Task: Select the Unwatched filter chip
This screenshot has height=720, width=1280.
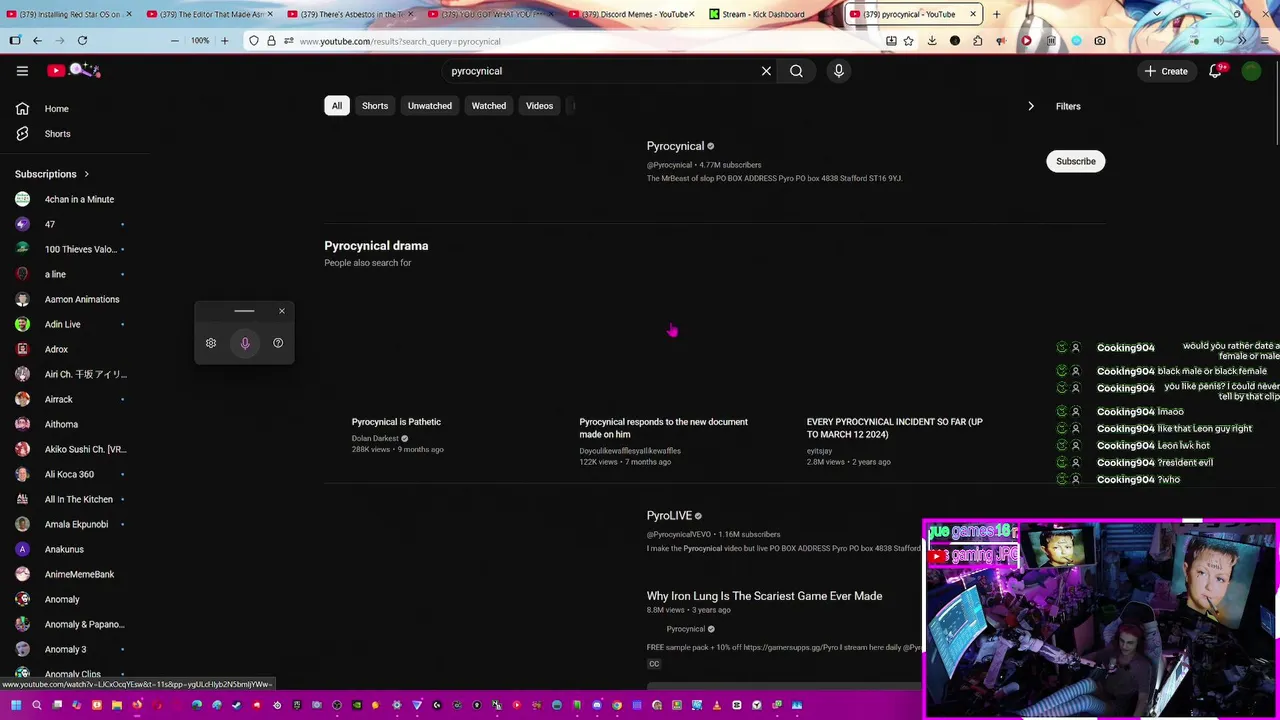Action: click(x=430, y=106)
